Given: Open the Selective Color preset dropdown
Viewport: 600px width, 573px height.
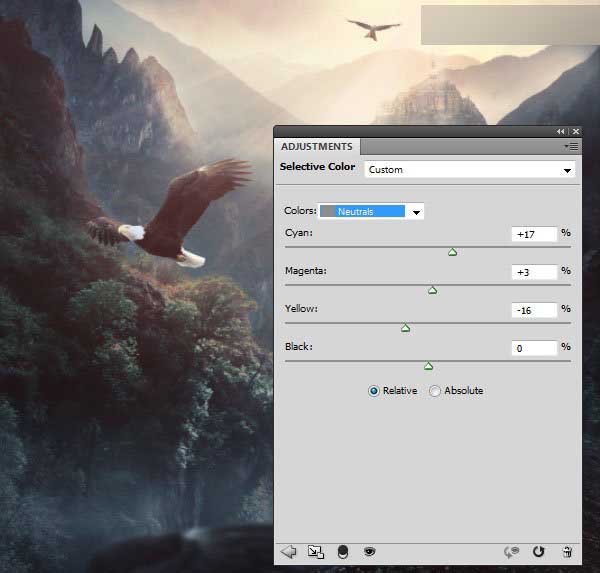Looking at the screenshot, I should pyautogui.click(x=470, y=170).
